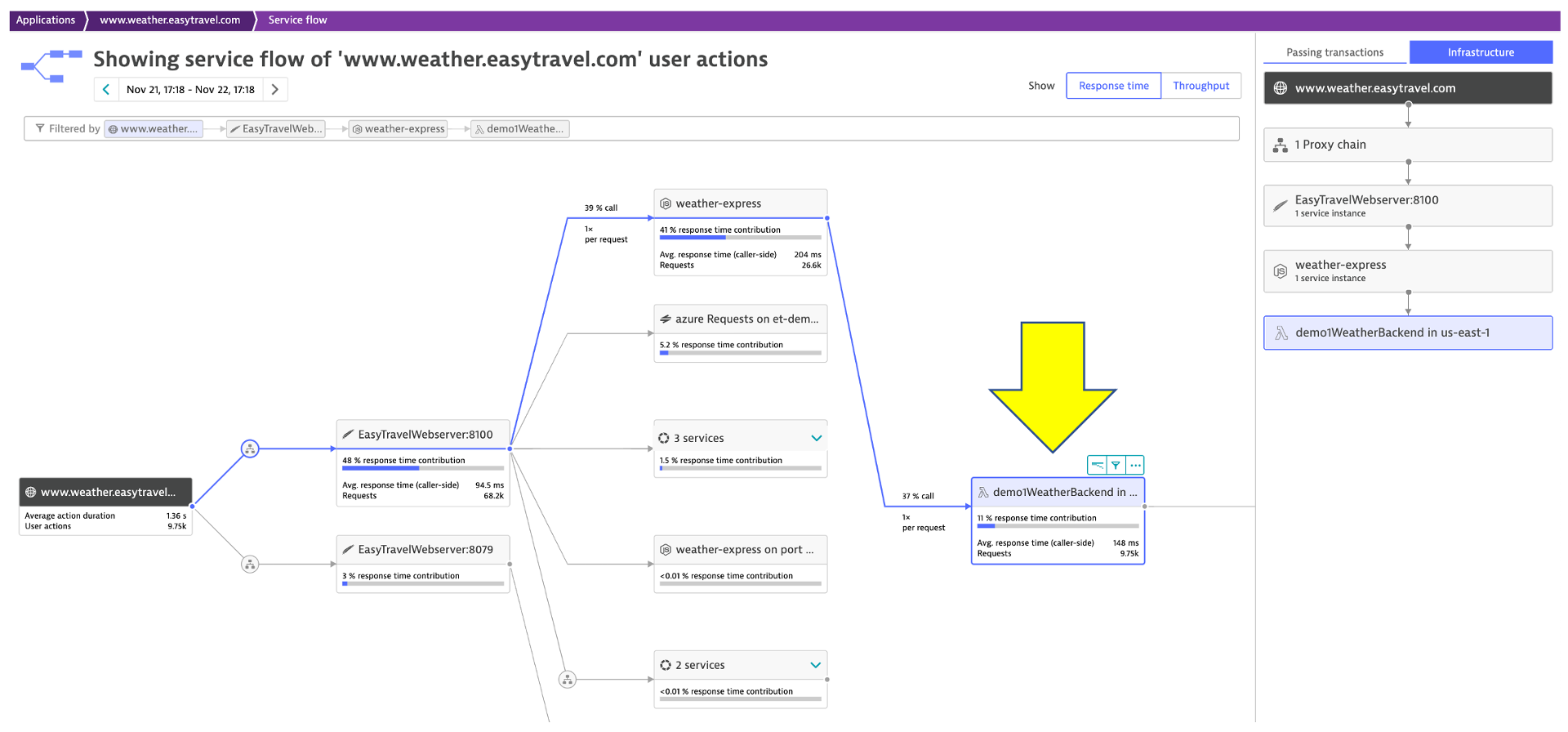
Task: Click the Node.js icon on weather-express on port node
Action: click(666, 550)
